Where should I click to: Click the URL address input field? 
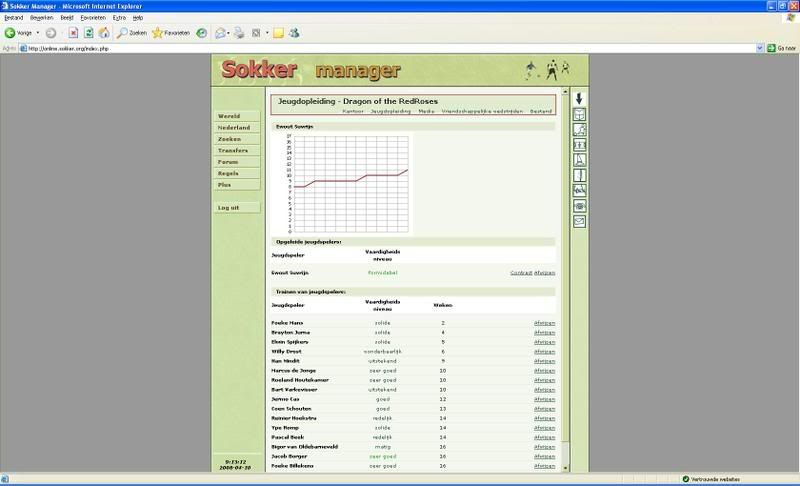click(x=387, y=48)
